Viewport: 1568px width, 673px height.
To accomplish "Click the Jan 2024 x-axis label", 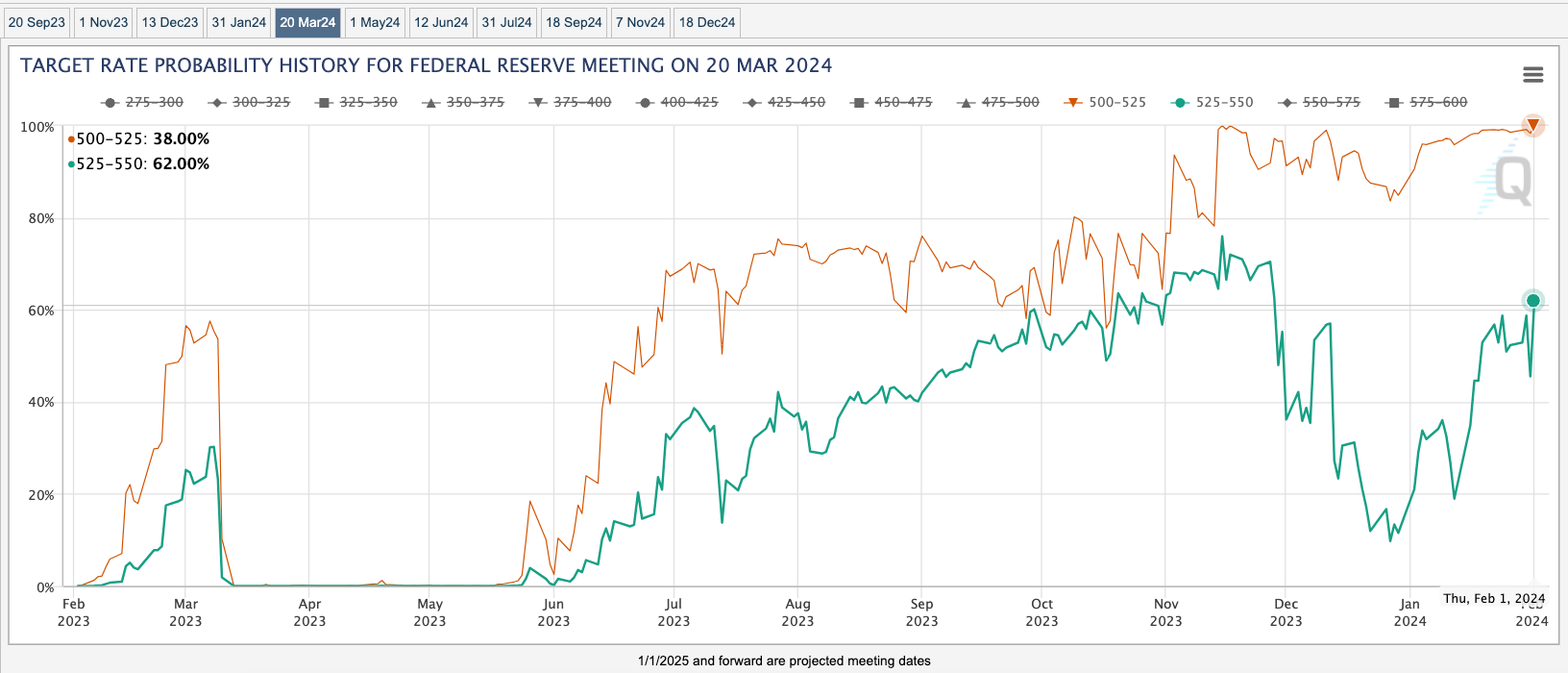I will click(x=1409, y=612).
